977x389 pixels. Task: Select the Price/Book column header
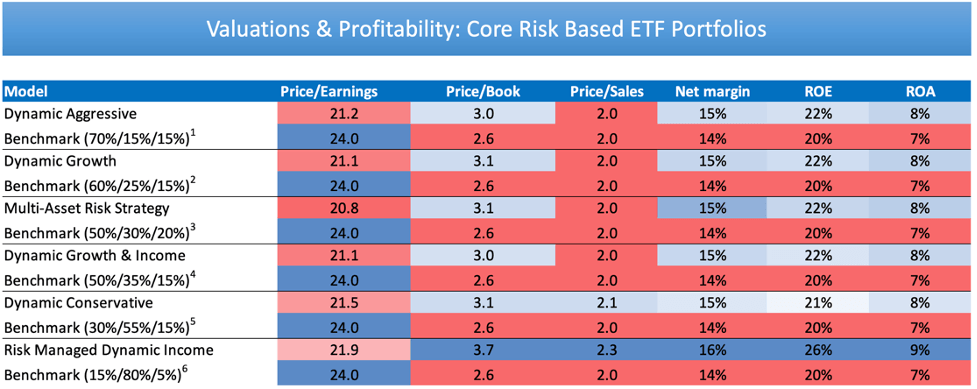483,92
